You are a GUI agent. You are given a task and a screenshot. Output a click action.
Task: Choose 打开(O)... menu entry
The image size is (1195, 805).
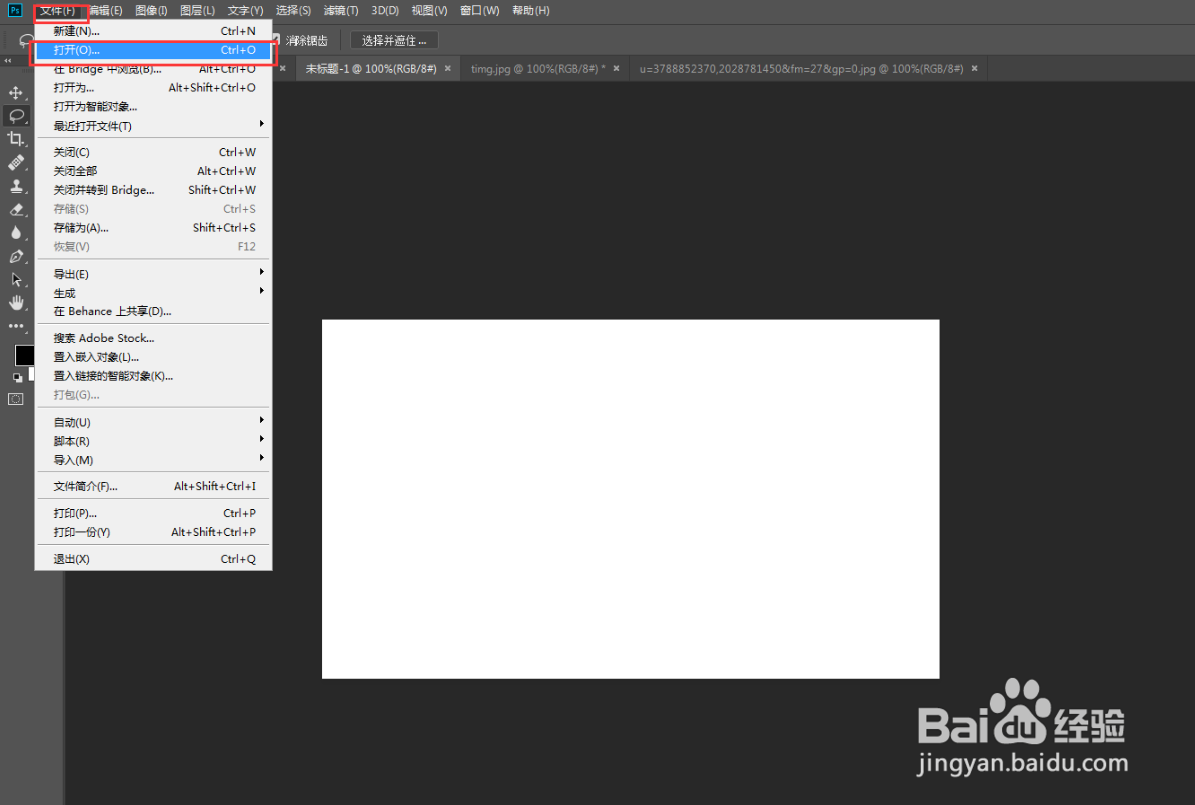tap(153, 50)
